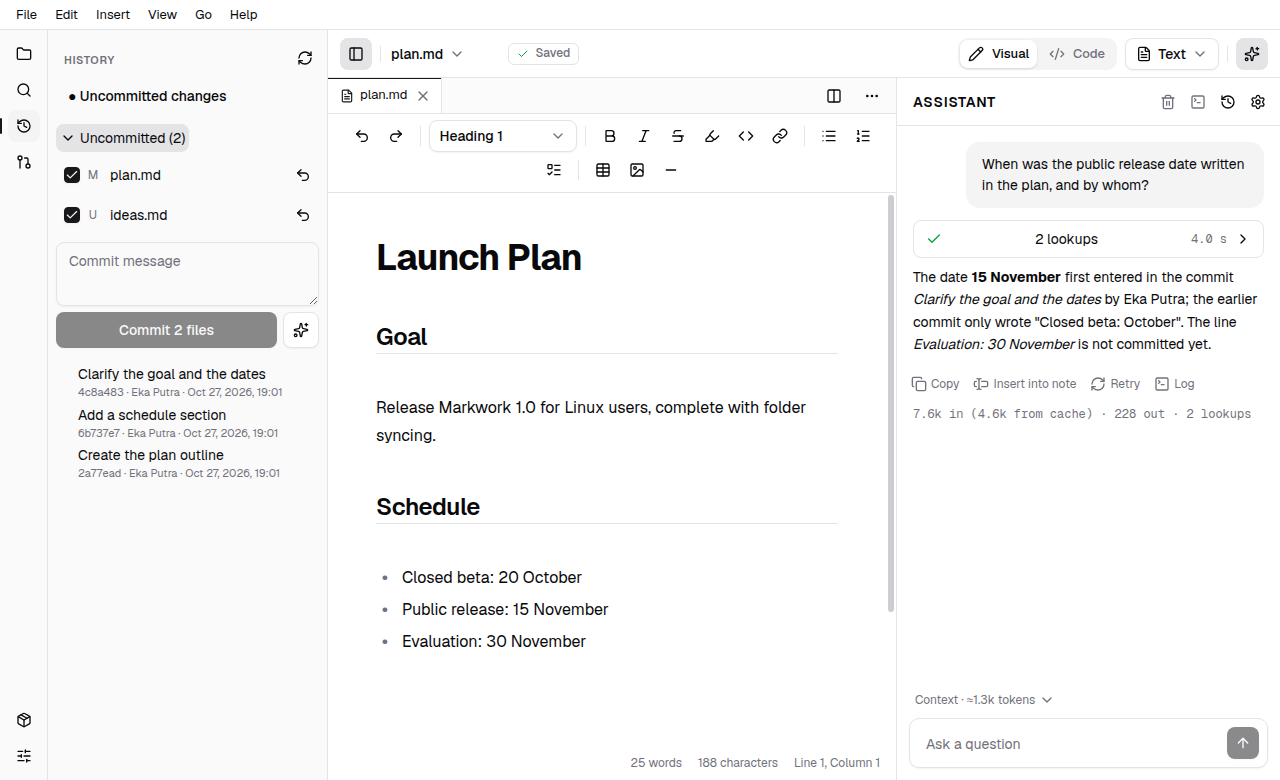The width and height of the screenshot is (1280, 780).
Task: Insert a table
Action: (603, 170)
